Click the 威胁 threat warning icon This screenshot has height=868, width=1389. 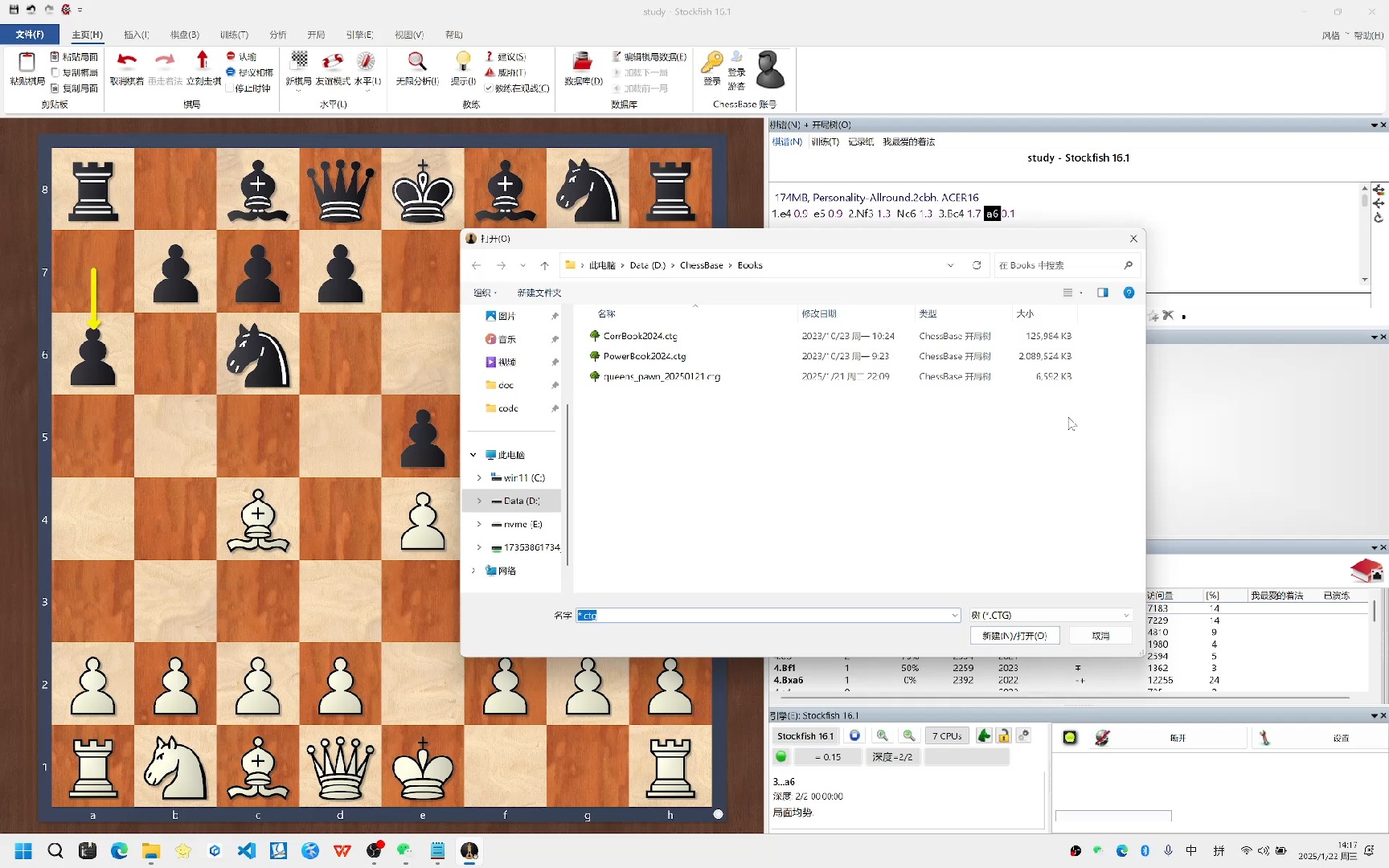490,72
